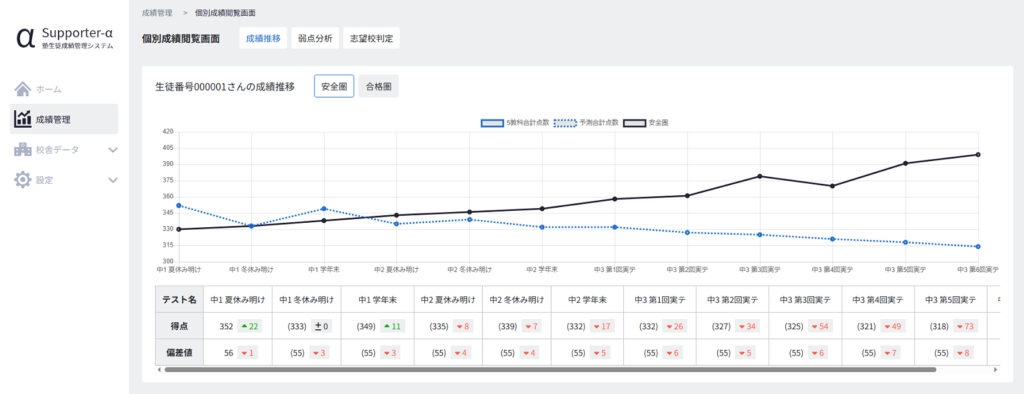Click the blue data point at 中1 学年末

point(324,208)
